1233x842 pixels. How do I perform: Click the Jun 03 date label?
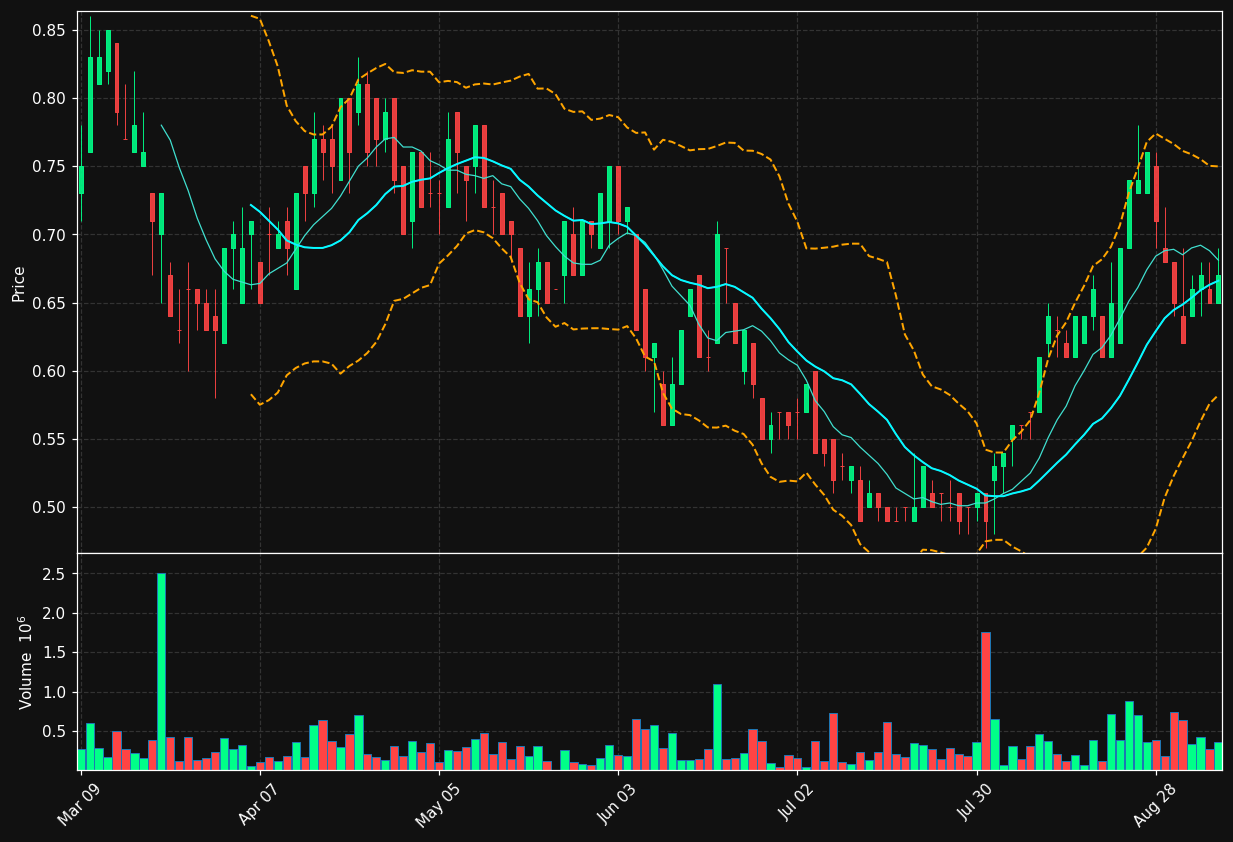coord(617,804)
